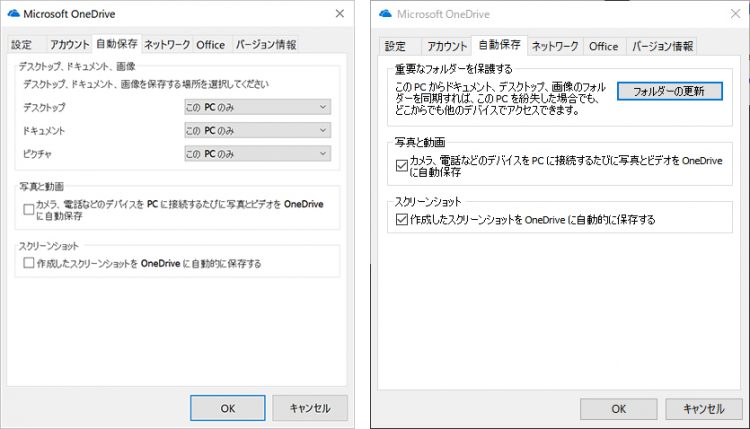
Task: Click OneDrive cloud icon in right title bar
Action: pyautogui.click(x=386, y=14)
